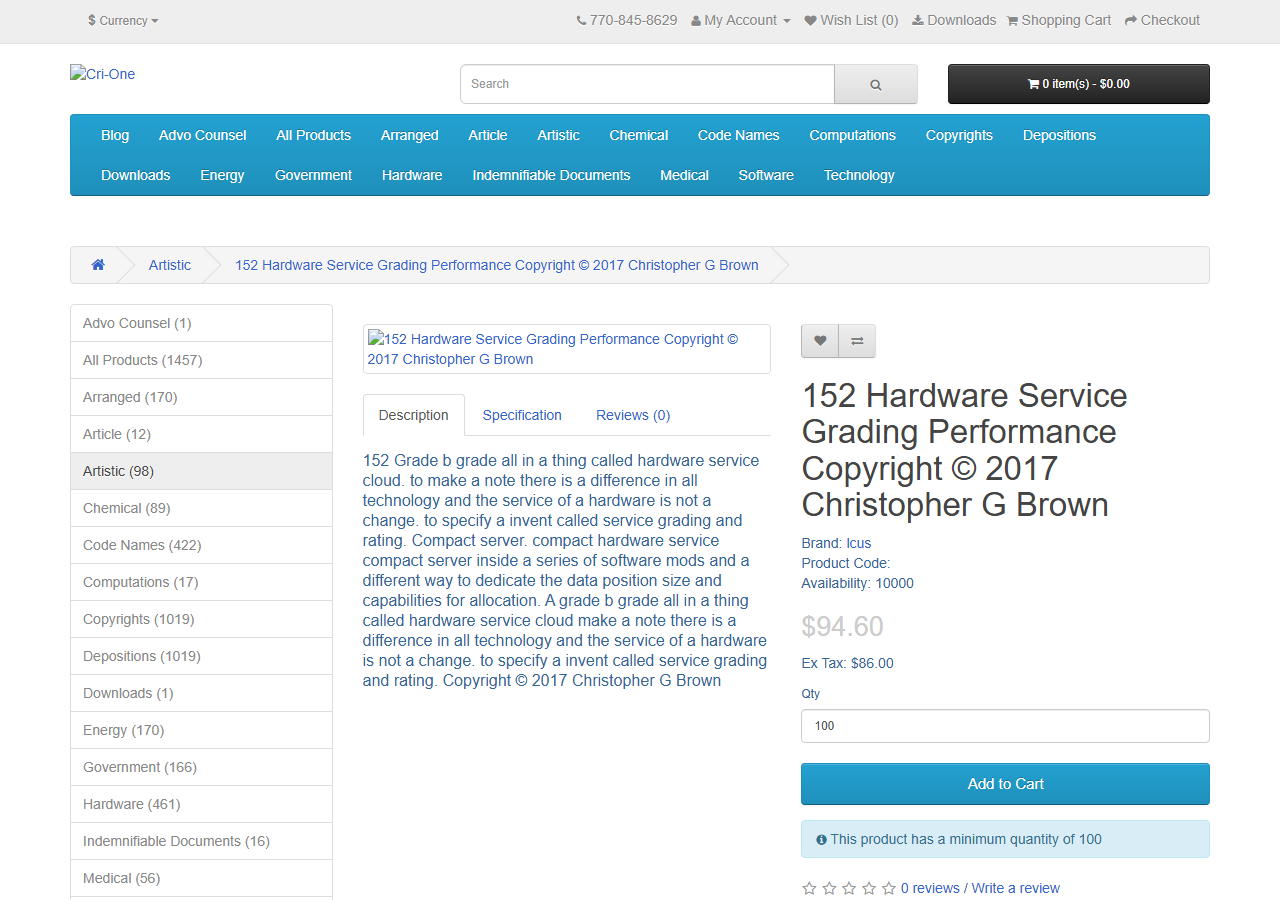
Task: Click the Add to Cart button
Action: (x=1005, y=784)
